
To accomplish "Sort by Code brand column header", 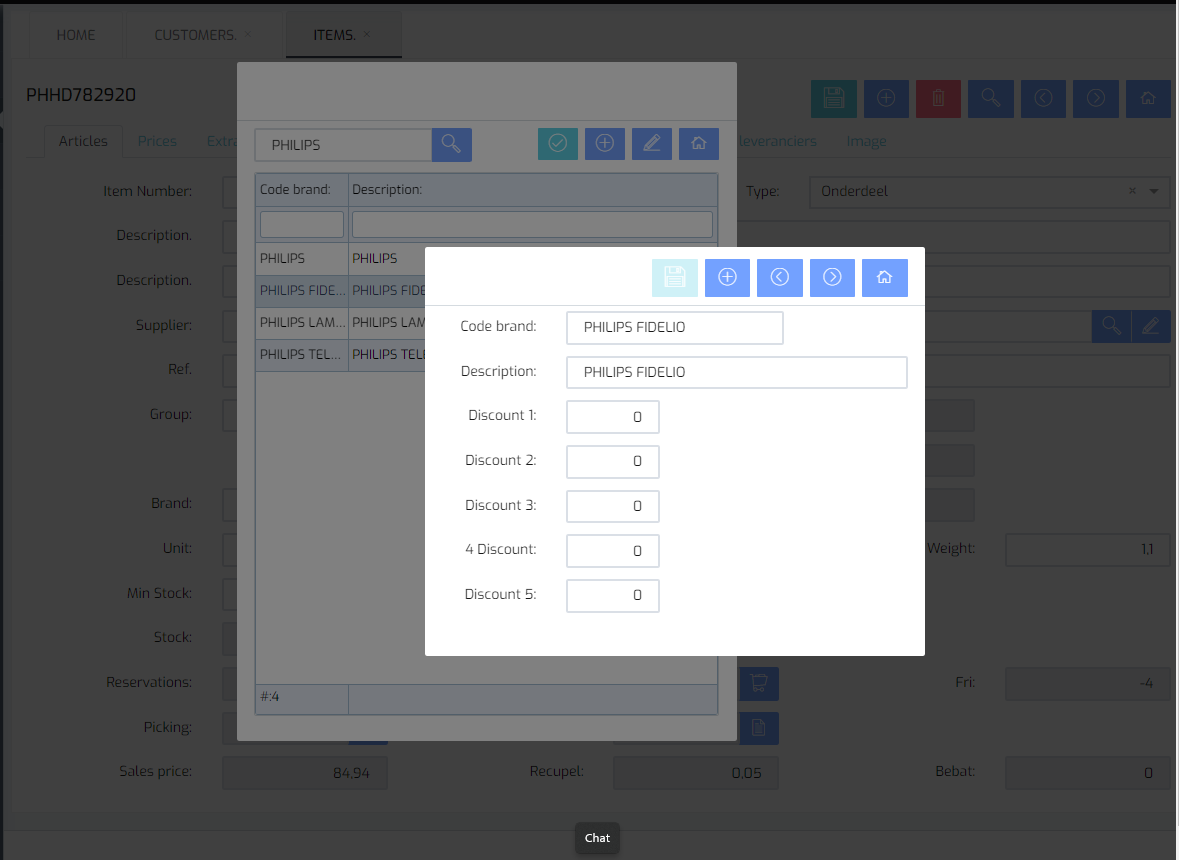I will [302, 190].
